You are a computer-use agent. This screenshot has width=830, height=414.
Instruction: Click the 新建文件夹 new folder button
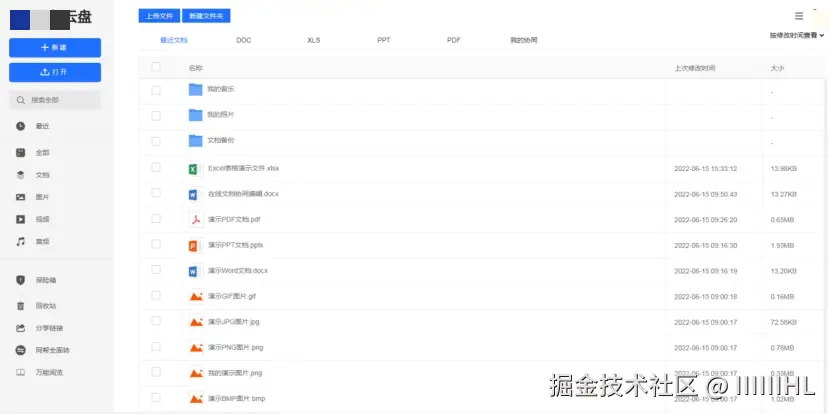206,16
